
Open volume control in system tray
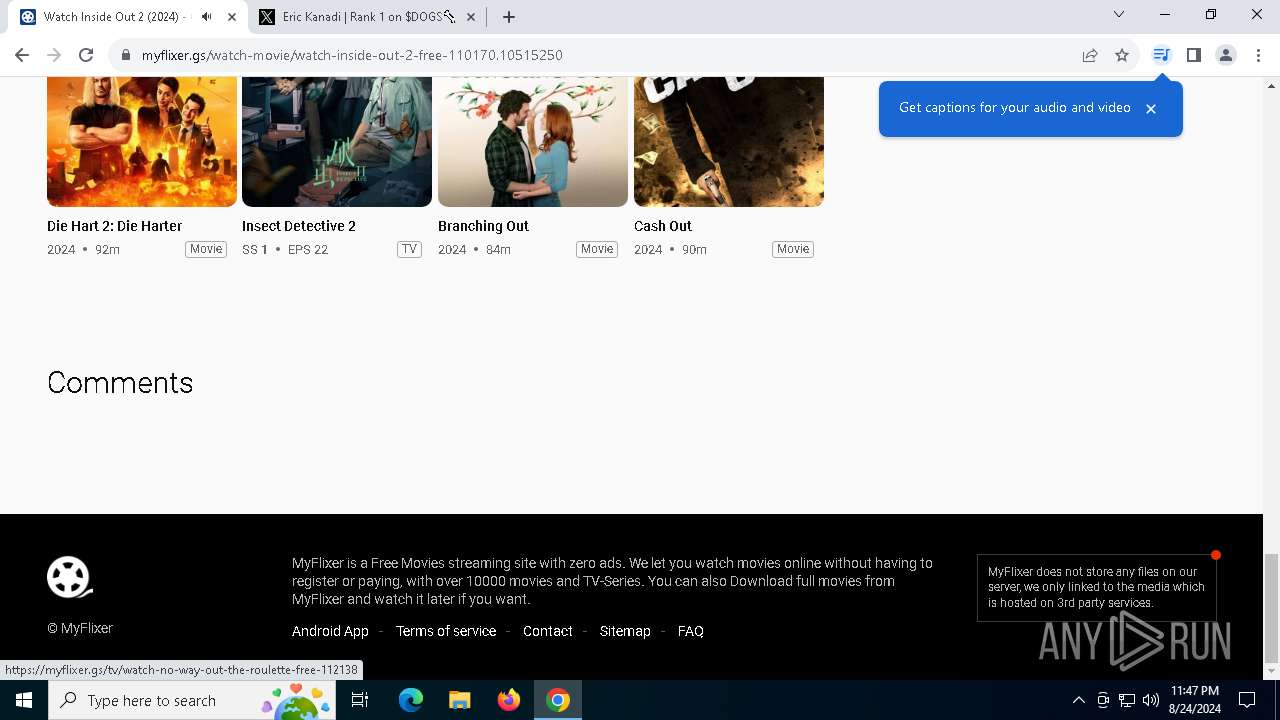pos(1151,700)
